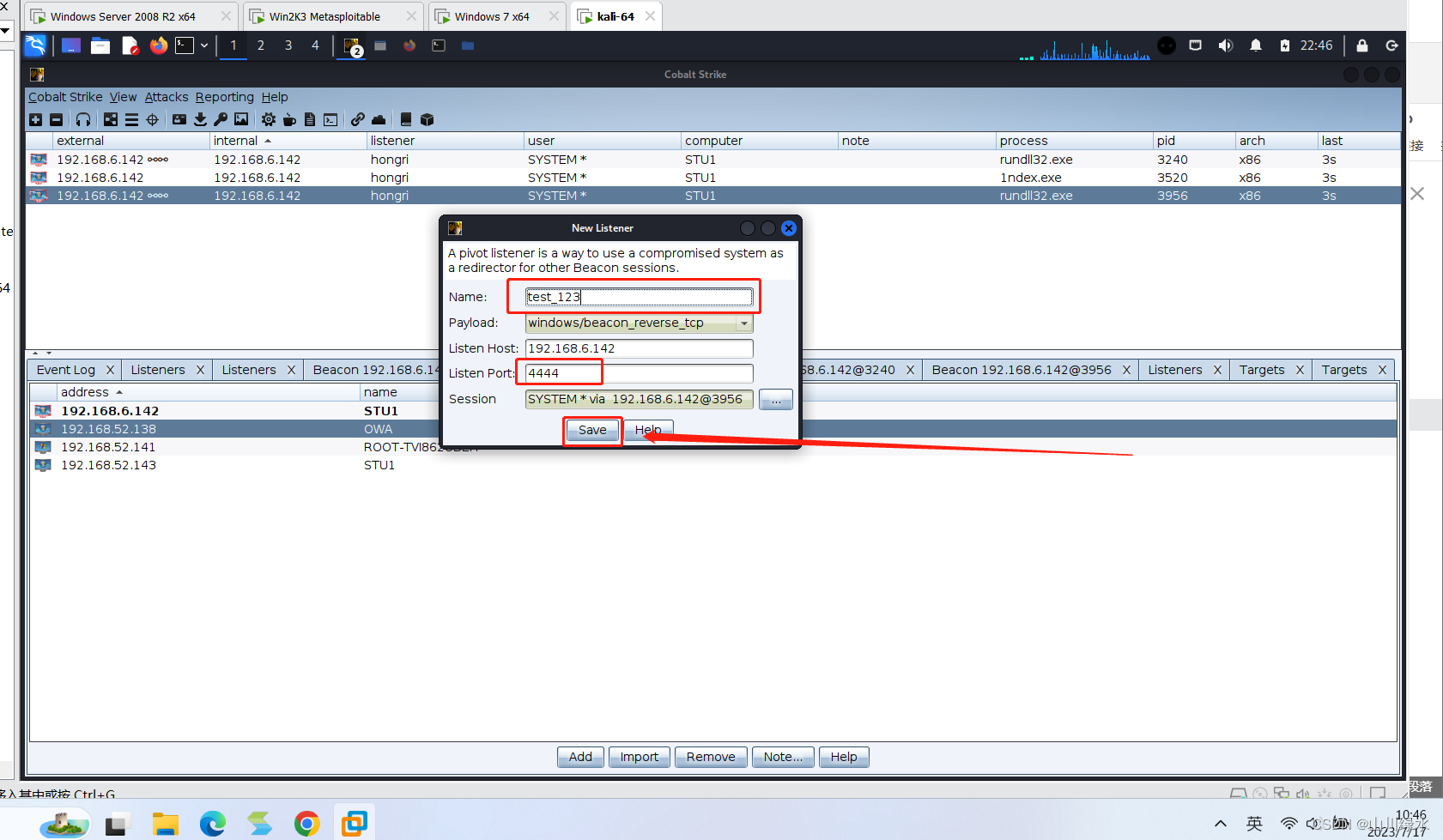1443x840 pixels.
Task: Click Scripted Web Delivery terminal icon
Action: tap(330, 119)
